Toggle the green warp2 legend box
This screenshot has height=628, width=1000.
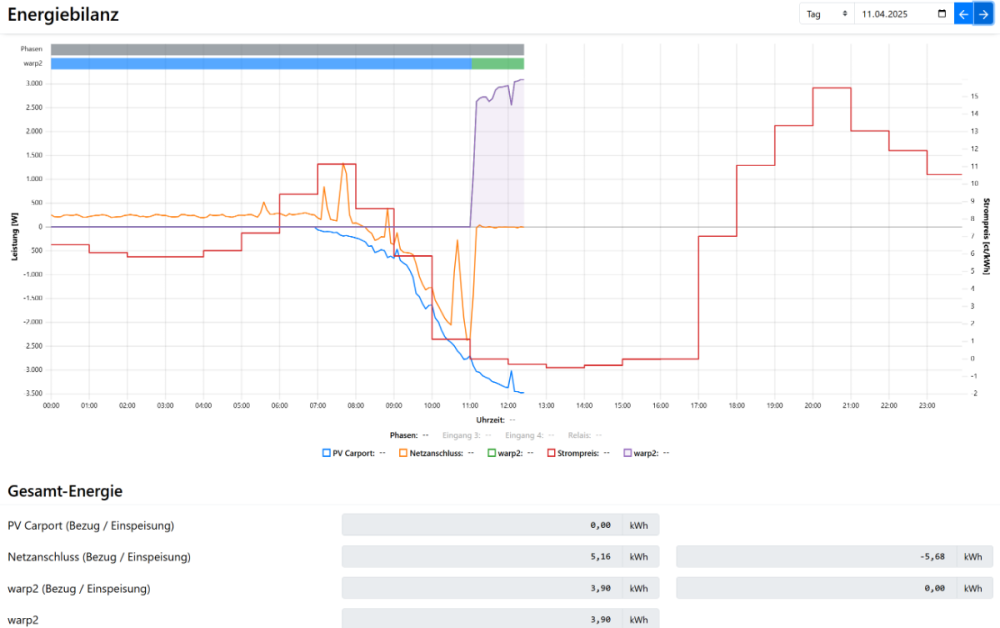491,453
